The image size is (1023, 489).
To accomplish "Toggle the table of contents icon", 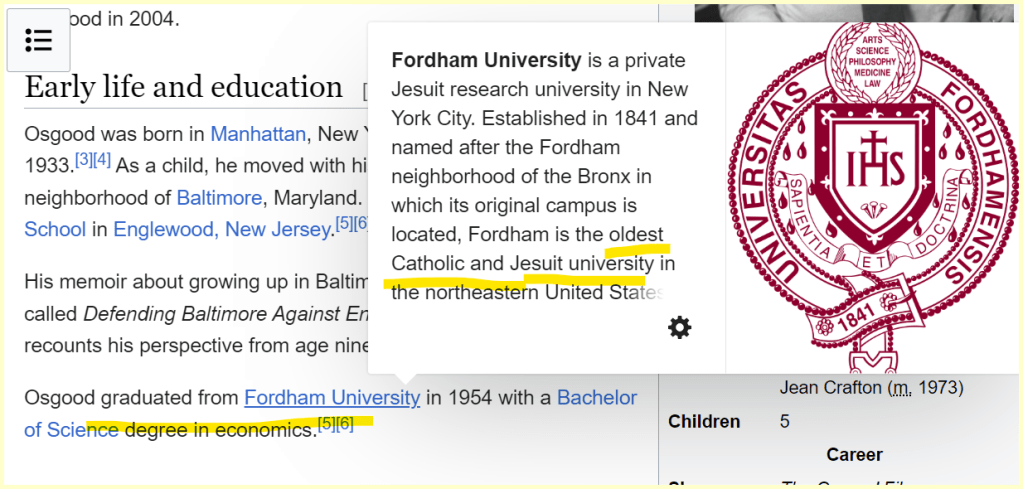I will 39,40.
